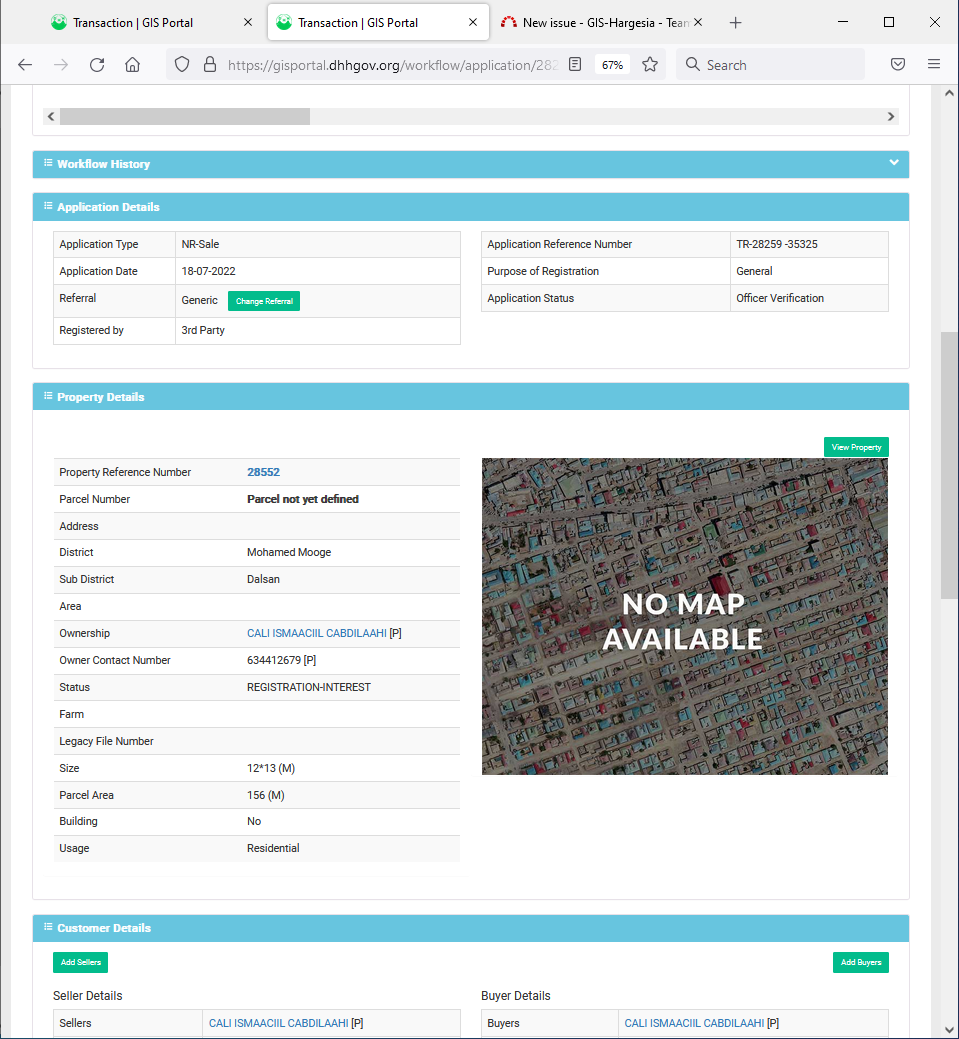Click the page vertical scrollbar thumb

tap(949, 465)
